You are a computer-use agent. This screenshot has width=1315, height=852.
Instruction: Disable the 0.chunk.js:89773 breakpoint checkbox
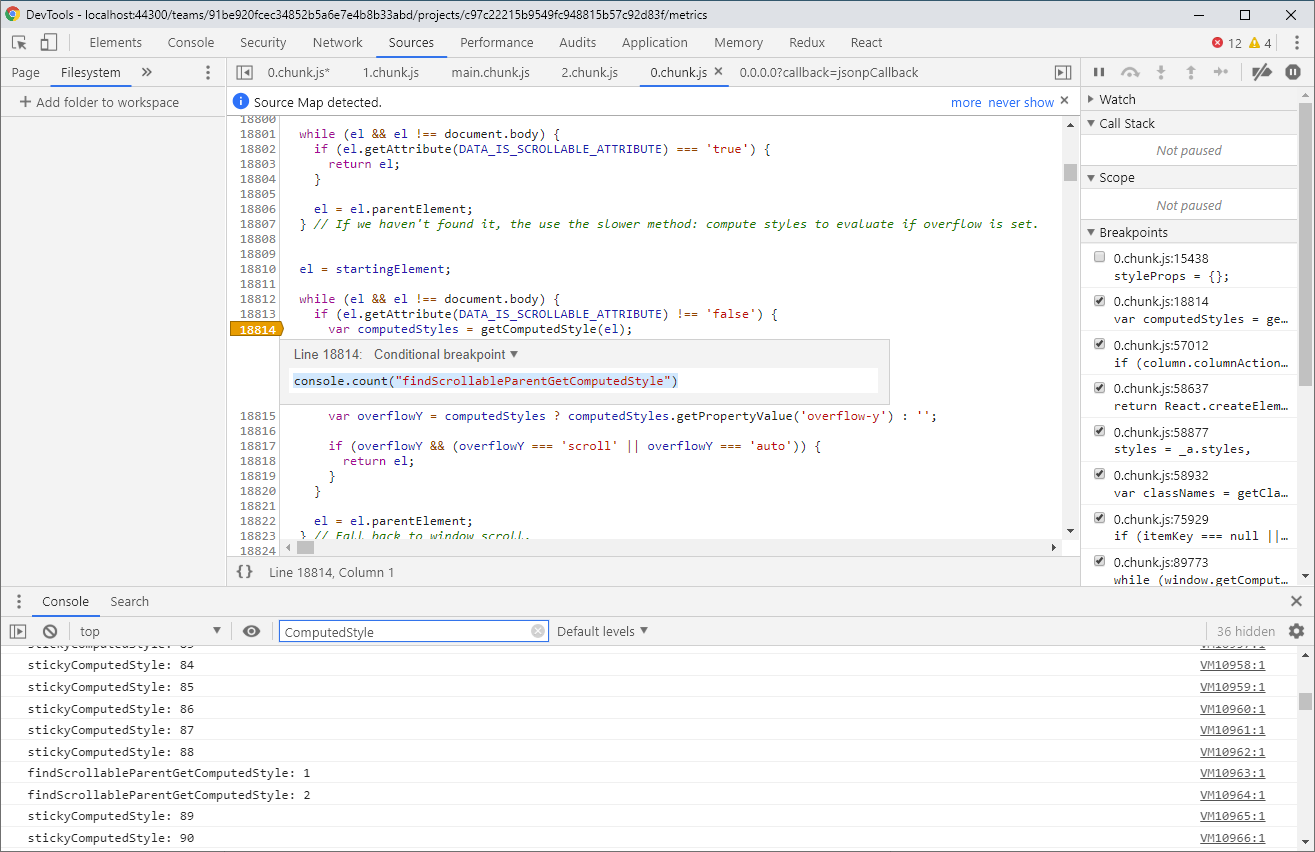[x=1100, y=562]
